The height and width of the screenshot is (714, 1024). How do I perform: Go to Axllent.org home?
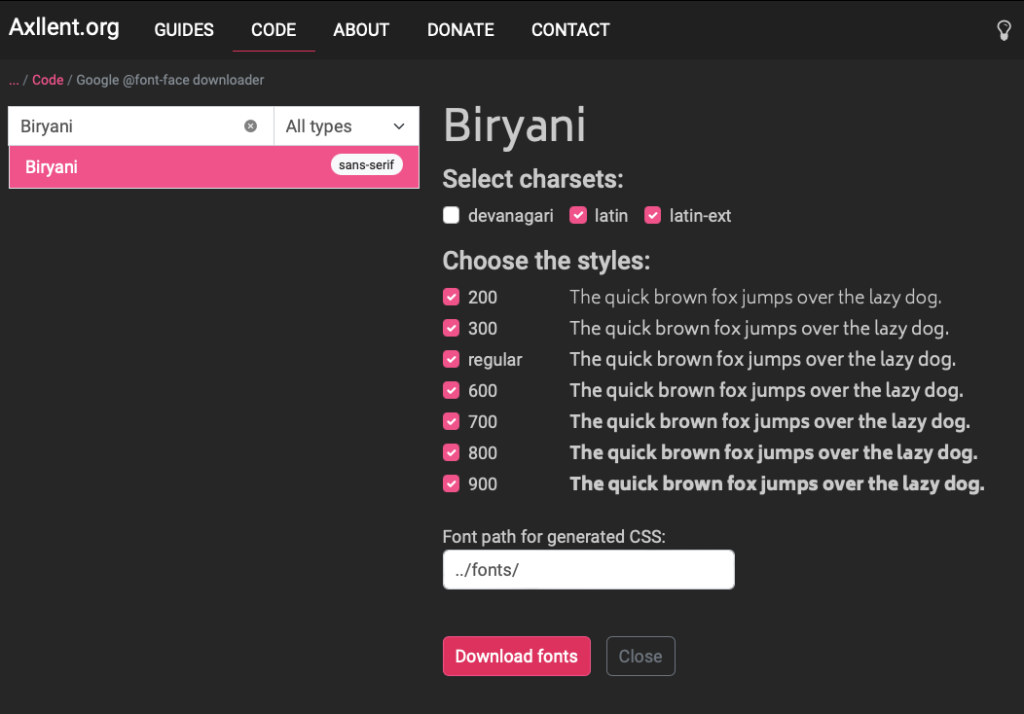[64, 27]
